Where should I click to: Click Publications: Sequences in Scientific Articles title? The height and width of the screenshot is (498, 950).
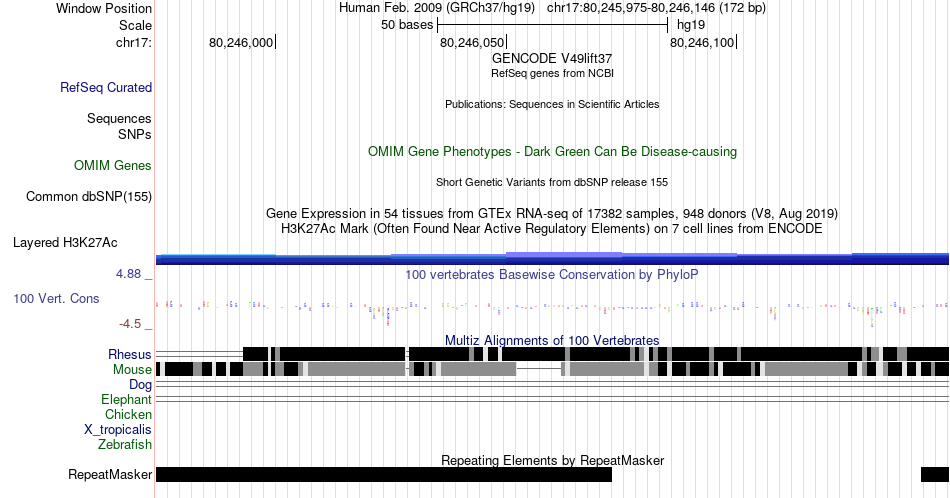click(x=552, y=104)
